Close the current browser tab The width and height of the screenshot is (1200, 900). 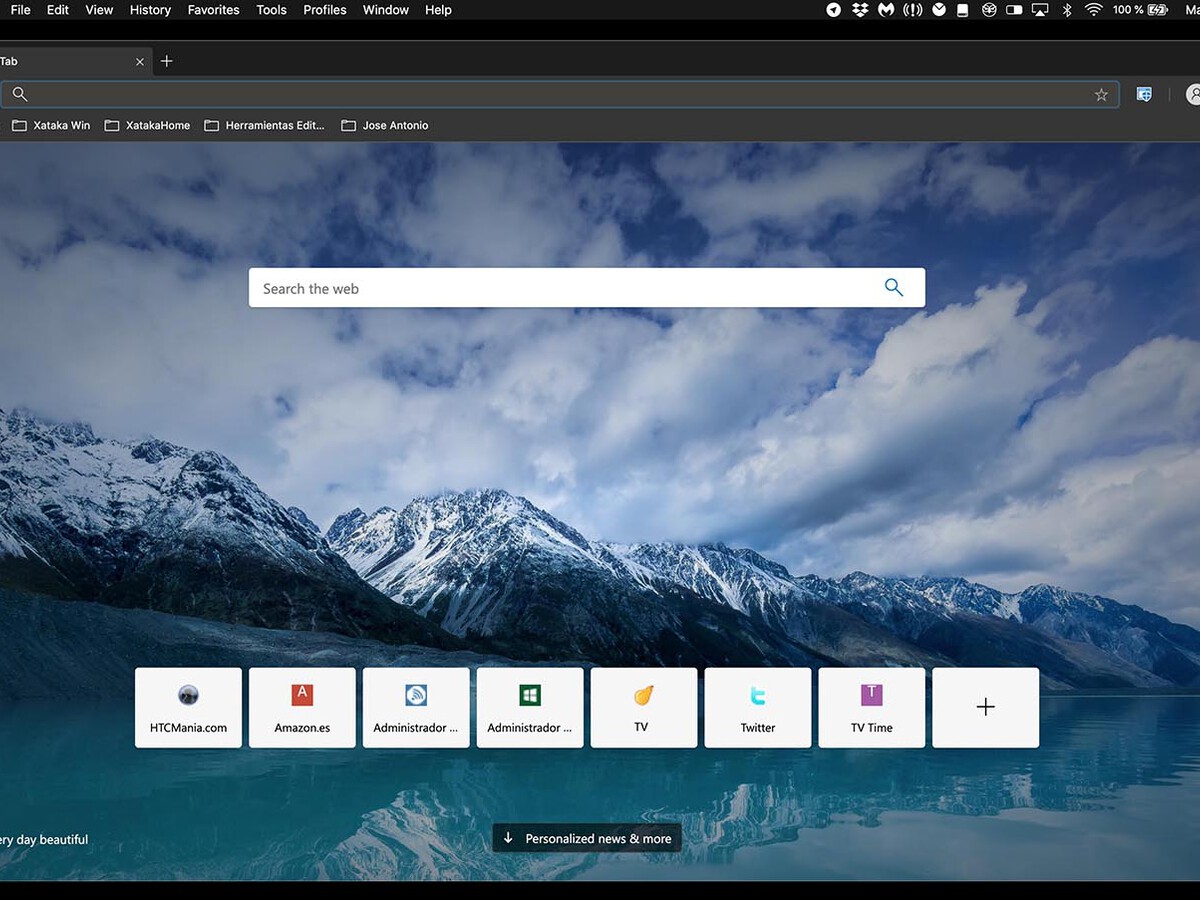pos(140,62)
